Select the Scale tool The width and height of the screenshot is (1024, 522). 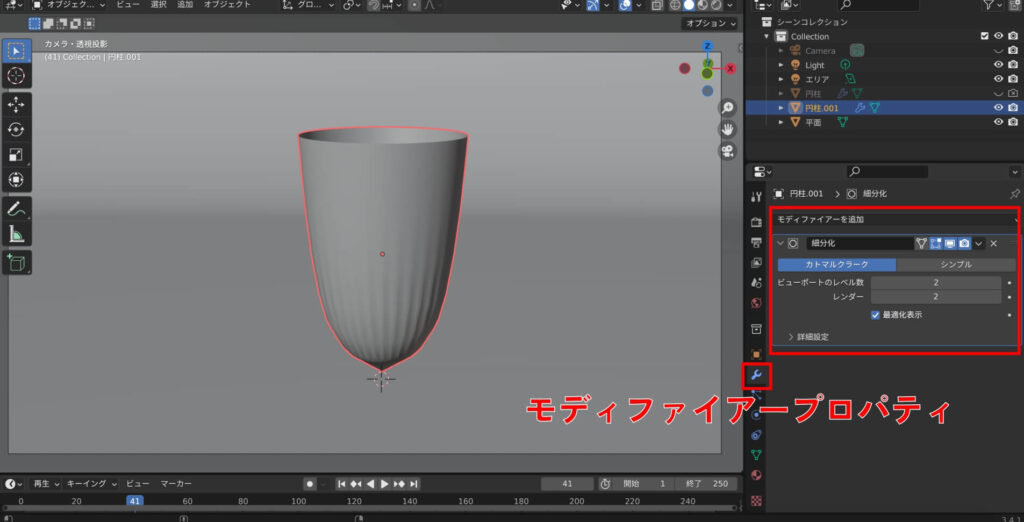(x=17, y=155)
